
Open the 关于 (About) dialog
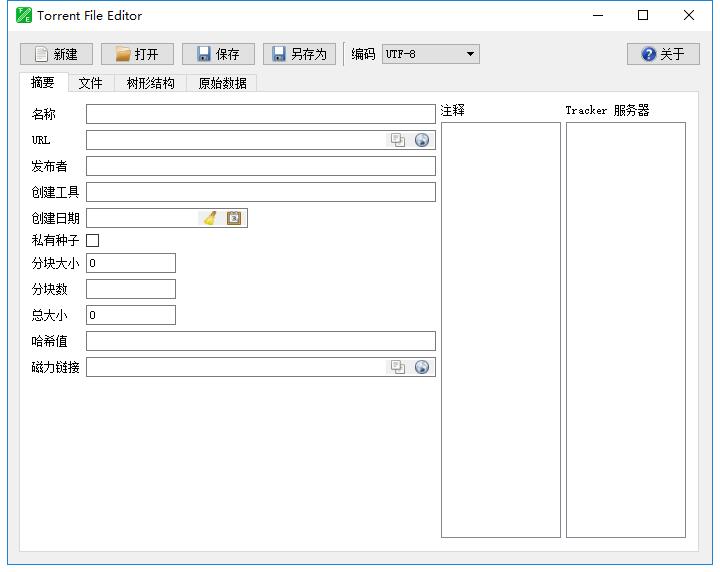663,54
